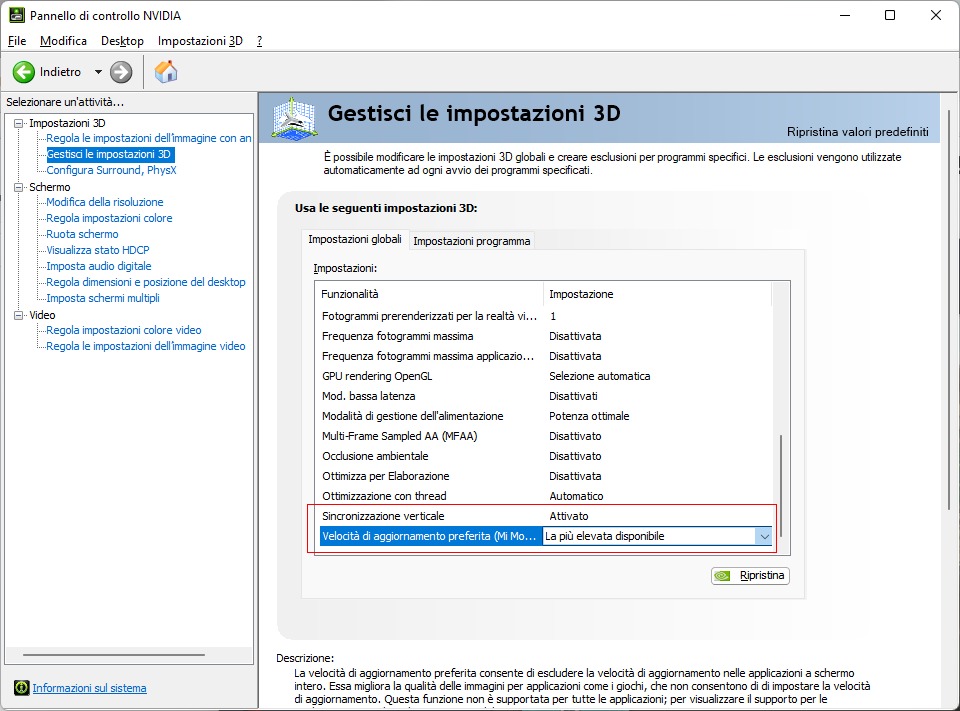
Task: Click Ripristina valori predefiniti link
Action: coord(858,132)
